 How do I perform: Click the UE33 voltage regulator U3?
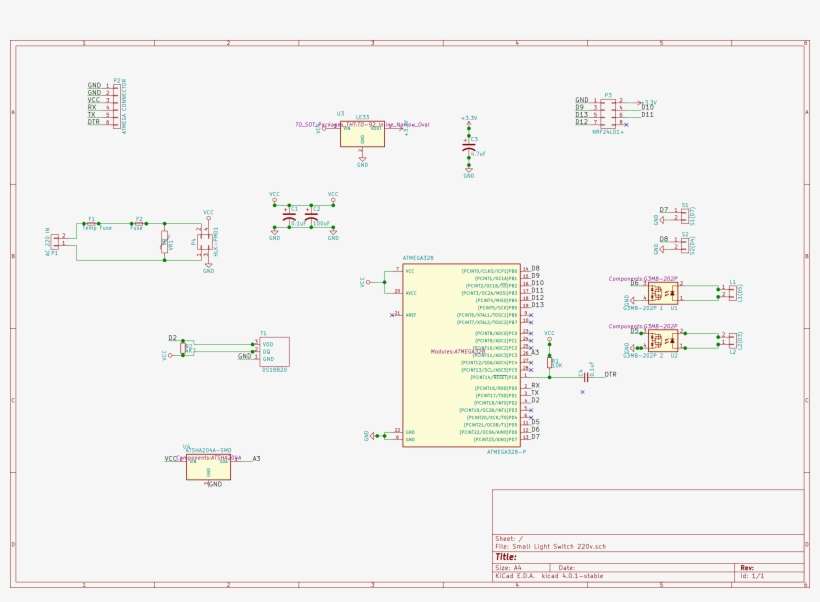pyautogui.click(x=360, y=137)
